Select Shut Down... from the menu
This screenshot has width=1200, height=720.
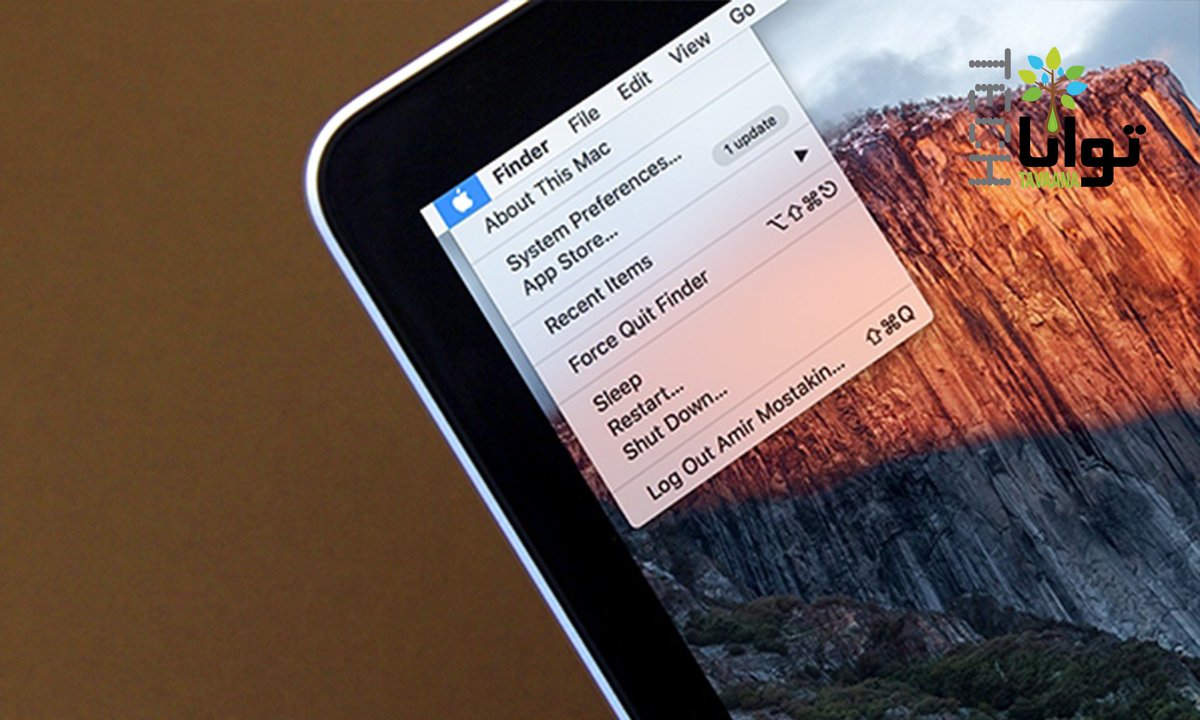tap(676, 424)
